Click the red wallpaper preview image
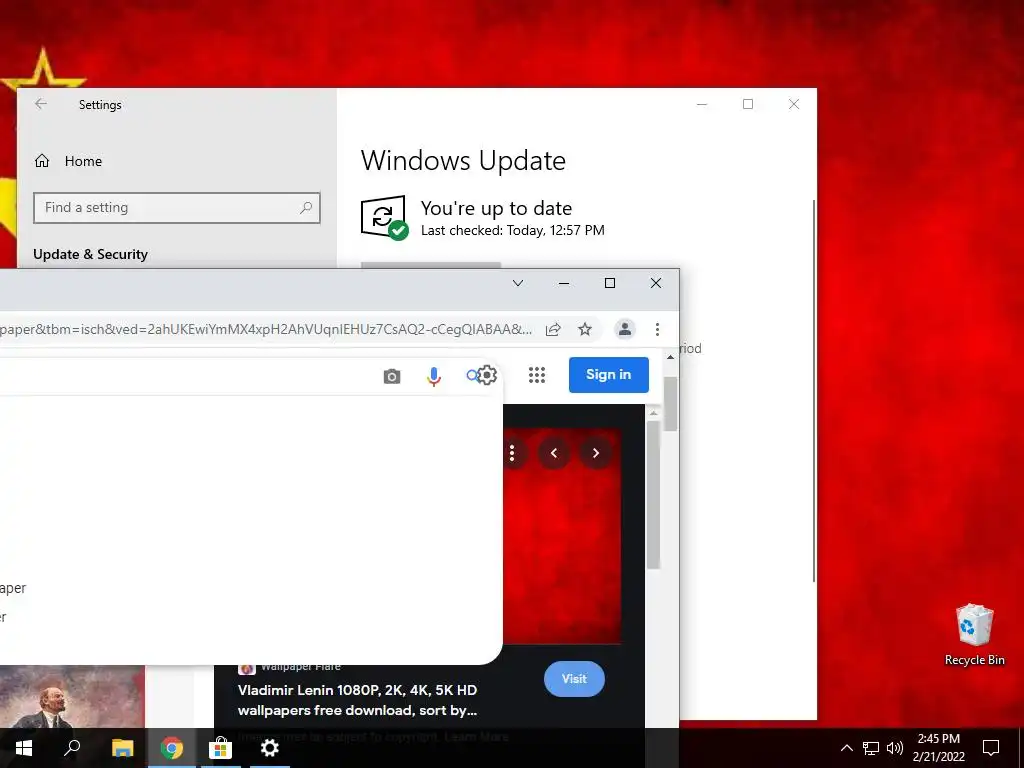1024x768 pixels. pyautogui.click(x=562, y=536)
